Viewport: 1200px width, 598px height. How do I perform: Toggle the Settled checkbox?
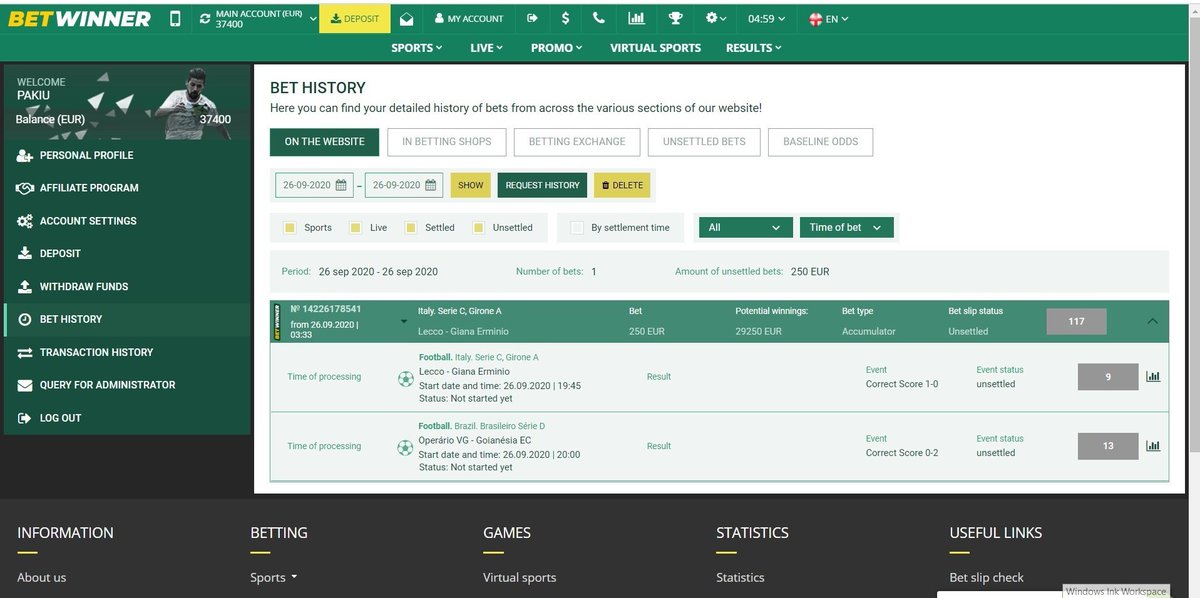tap(410, 228)
